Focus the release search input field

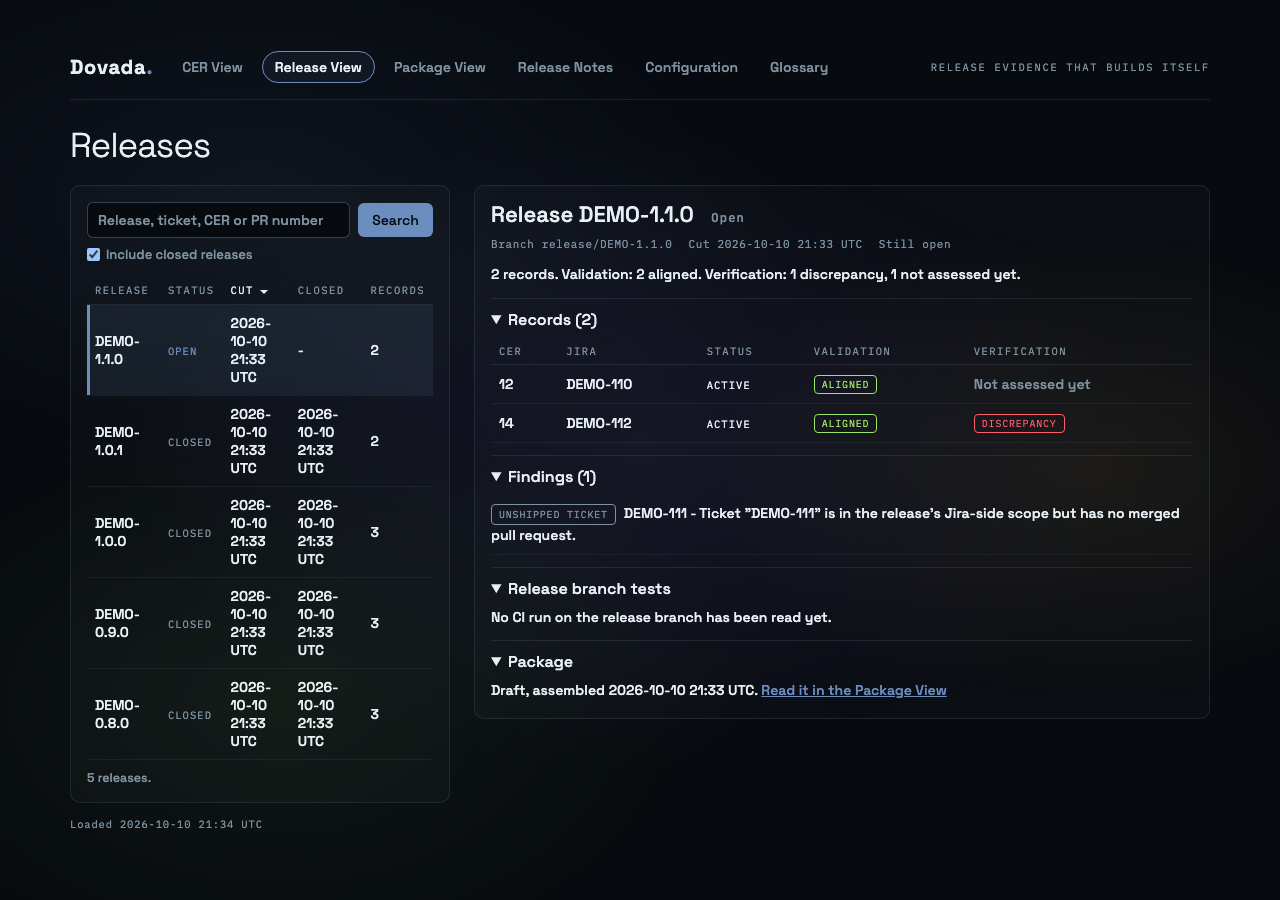218,220
